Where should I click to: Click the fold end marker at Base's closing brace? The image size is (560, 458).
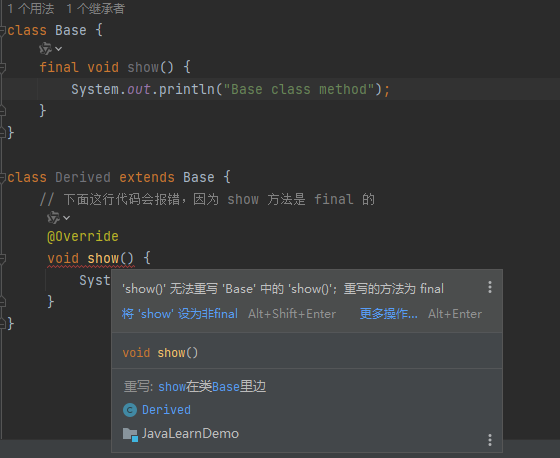(2, 133)
